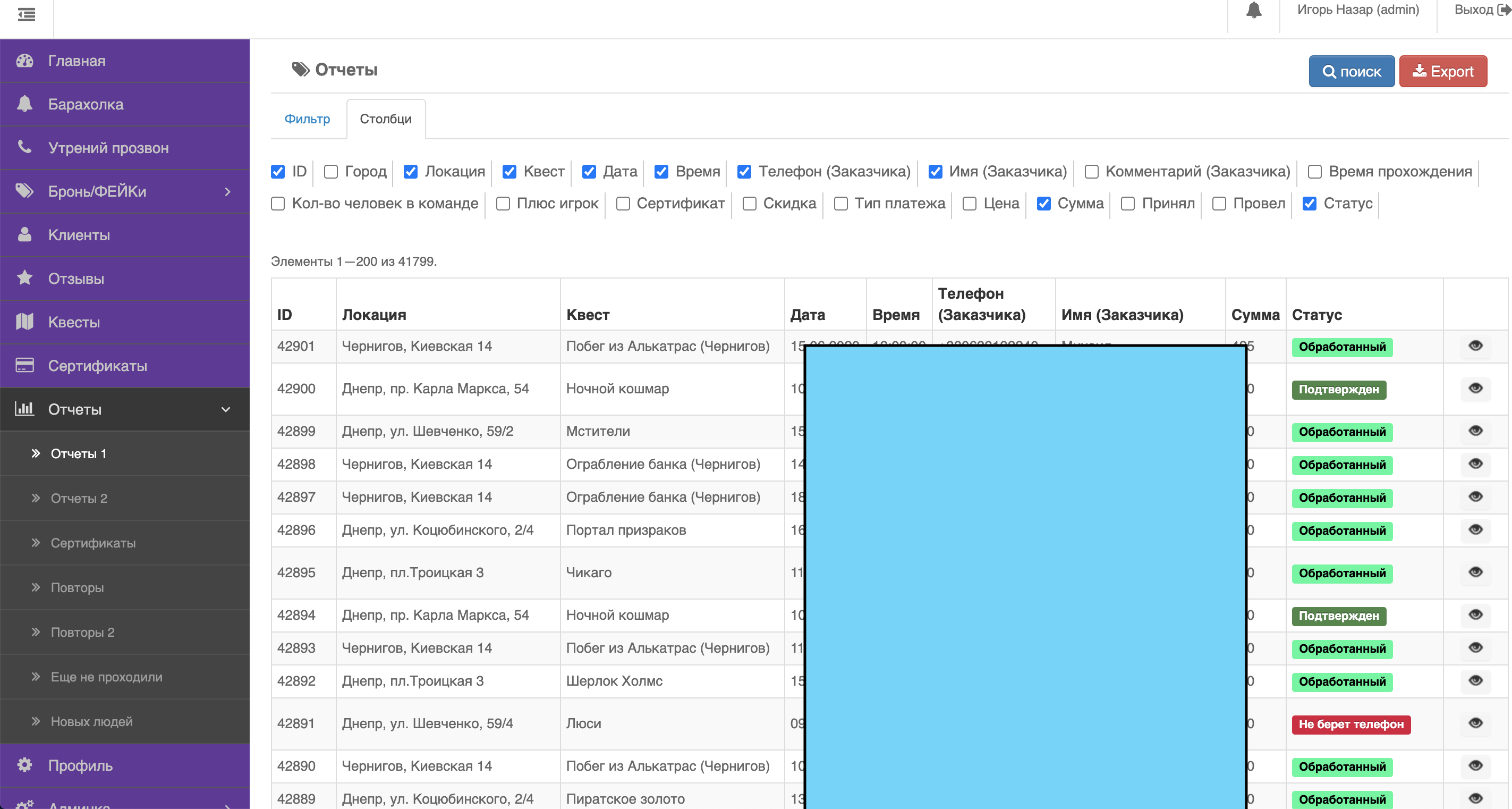The width and height of the screenshot is (1512, 809).
Task: Click the hamburger menu toggle icon
Action: 27,14
